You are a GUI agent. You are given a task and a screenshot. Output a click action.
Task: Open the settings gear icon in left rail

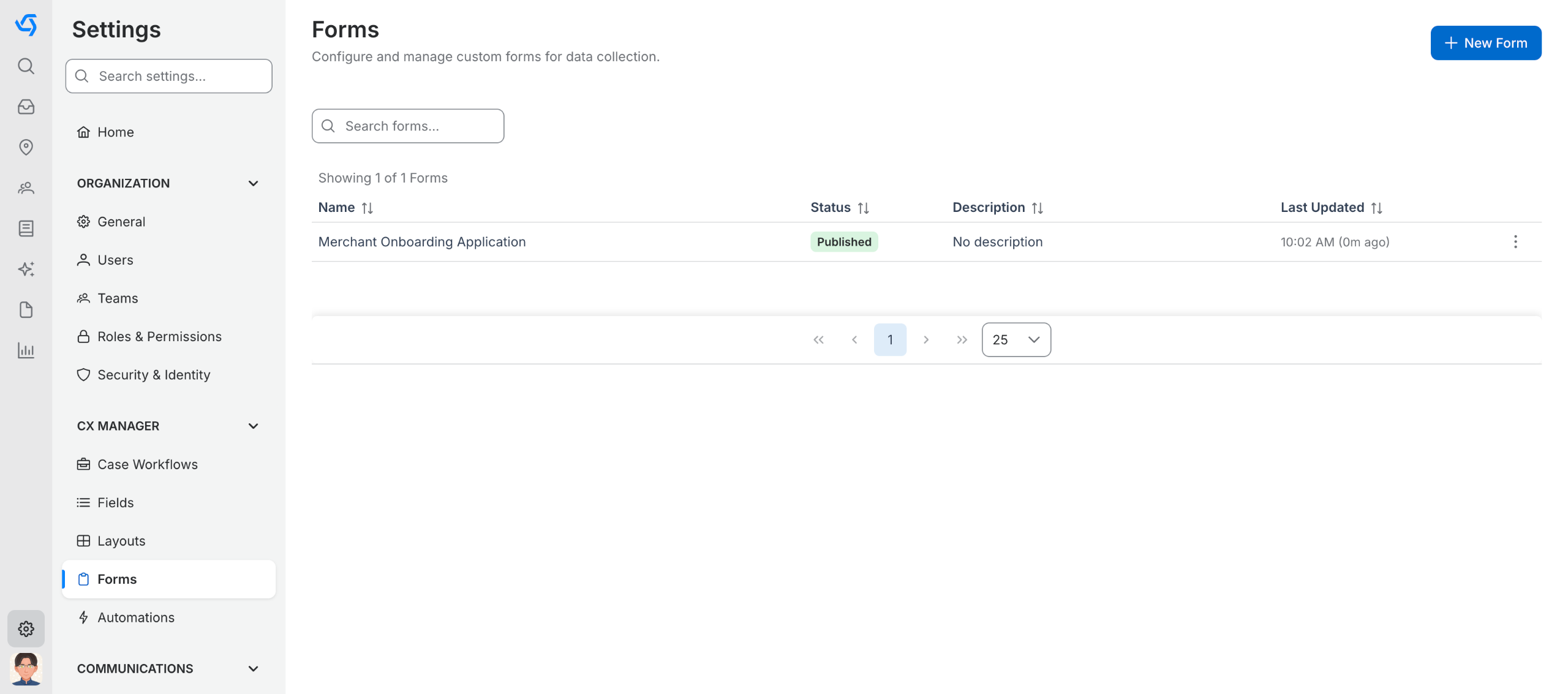(26, 628)
